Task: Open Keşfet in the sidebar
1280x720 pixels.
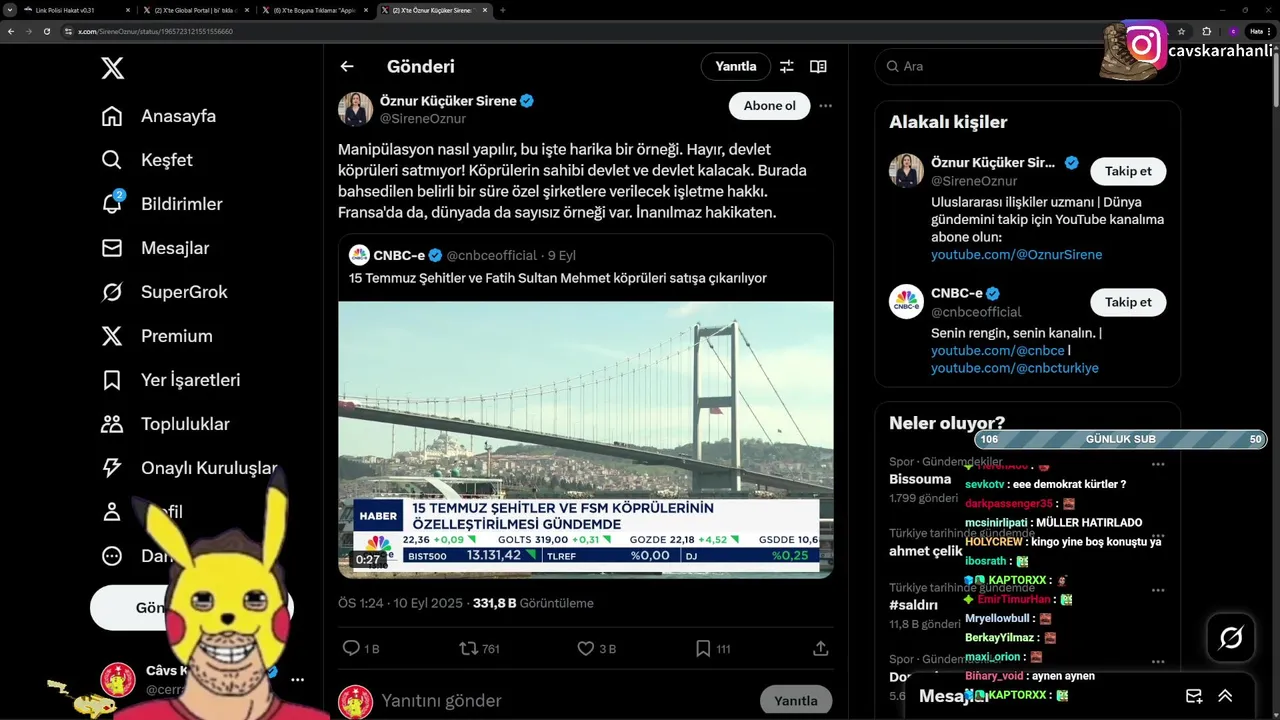Action: [x=147, y=160]
